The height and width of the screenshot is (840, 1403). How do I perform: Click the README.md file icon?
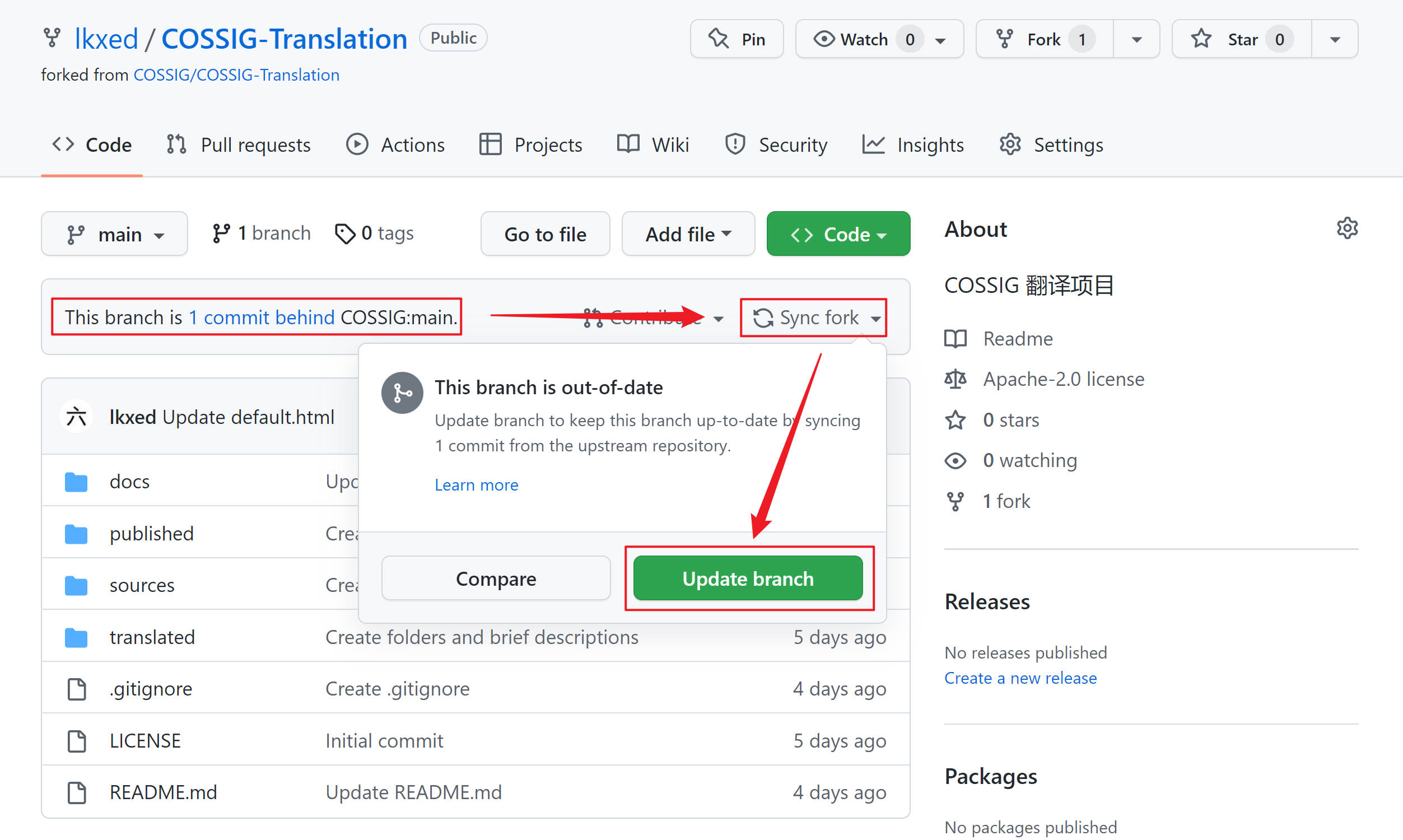pos(76,793)
